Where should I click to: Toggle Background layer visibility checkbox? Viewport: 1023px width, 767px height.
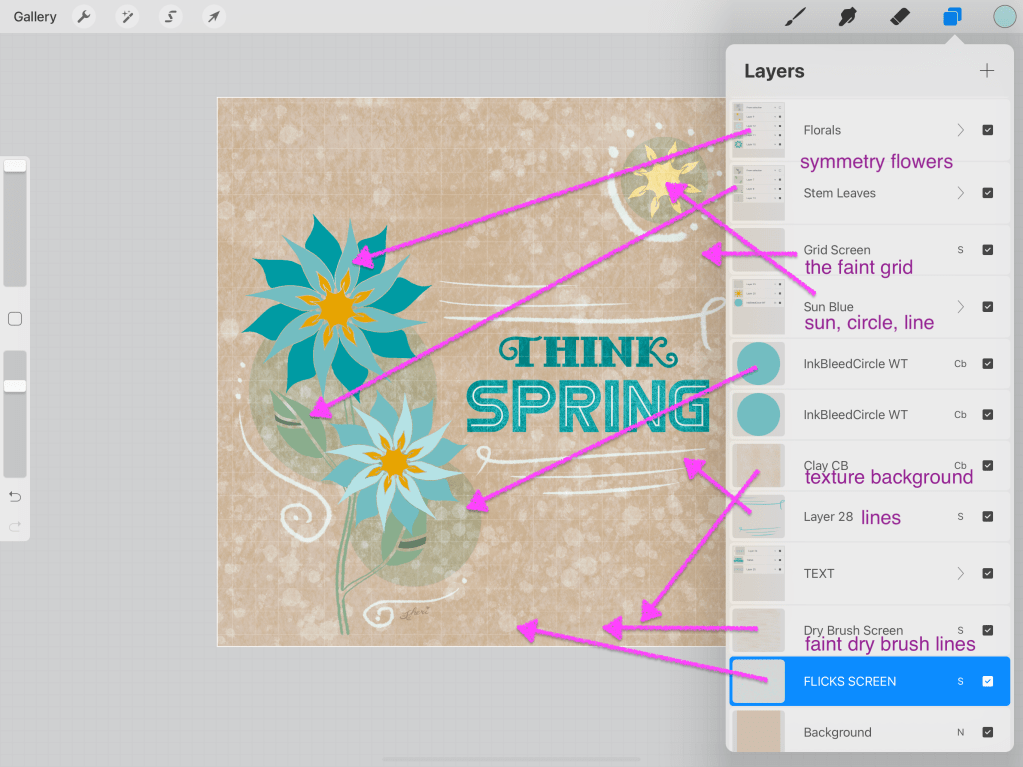point(988,732)
